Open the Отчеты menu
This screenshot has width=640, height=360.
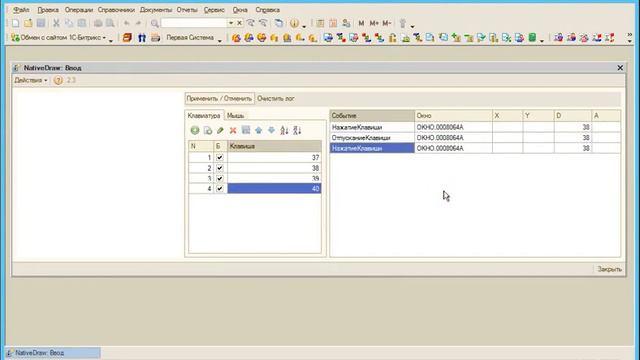(187, 10)
